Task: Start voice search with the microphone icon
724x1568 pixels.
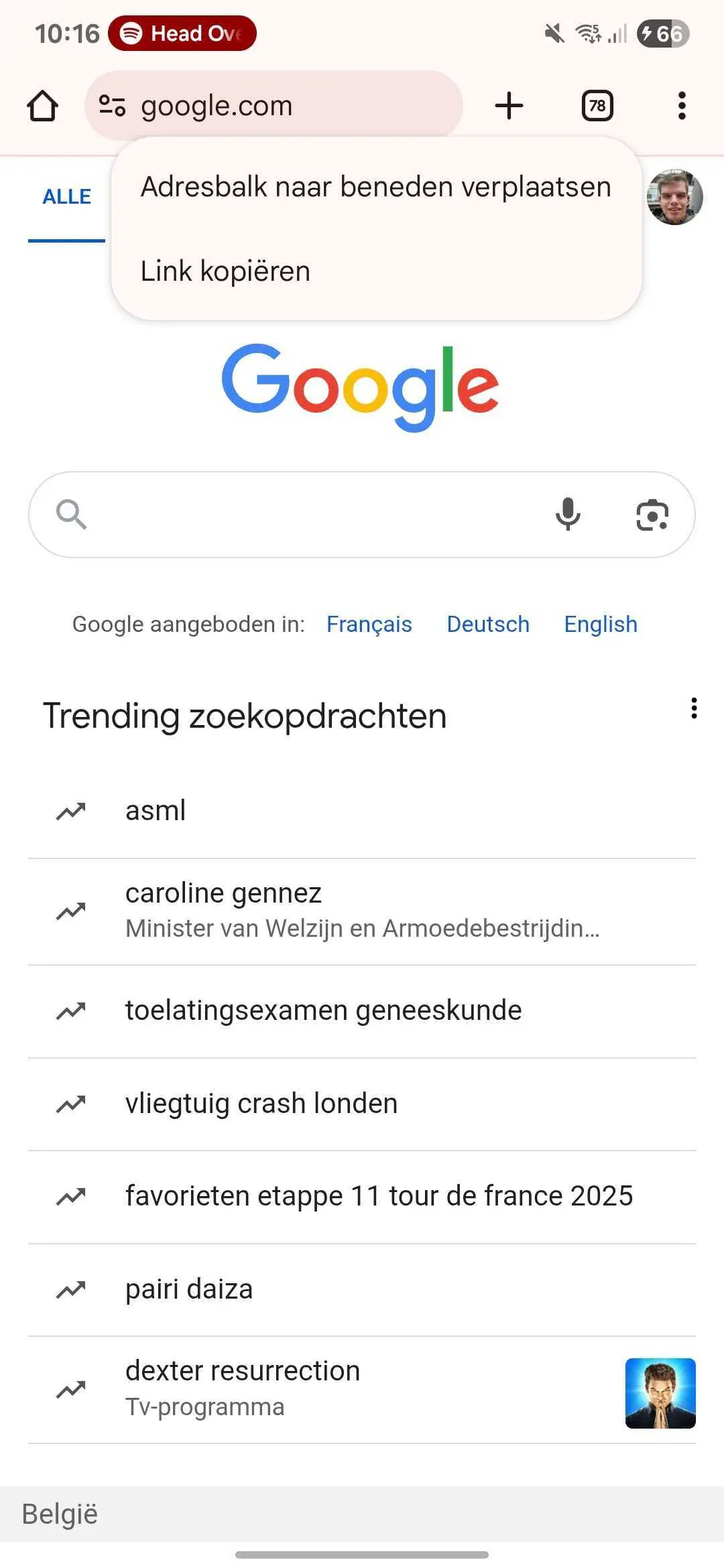Action: click(568, 514)
